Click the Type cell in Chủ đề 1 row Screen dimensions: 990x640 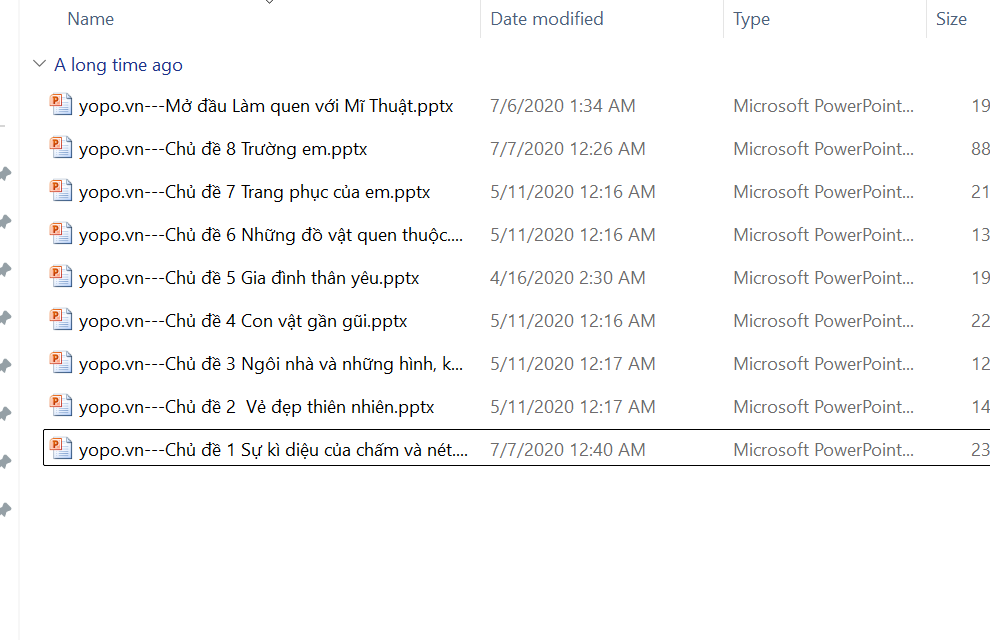click(823, 450)
